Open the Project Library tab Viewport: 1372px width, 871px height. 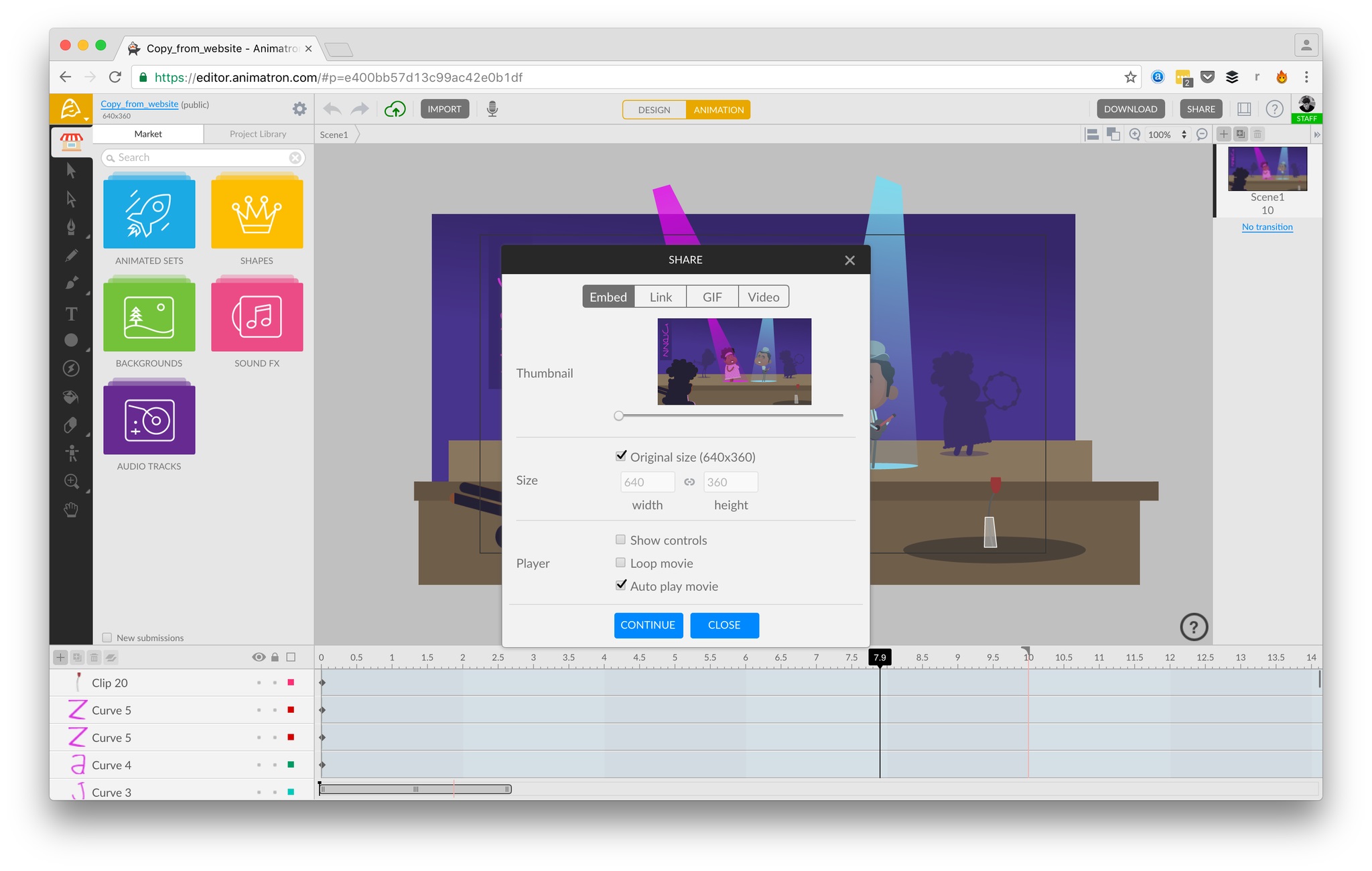pyautogui.click(x=258, y=134)
